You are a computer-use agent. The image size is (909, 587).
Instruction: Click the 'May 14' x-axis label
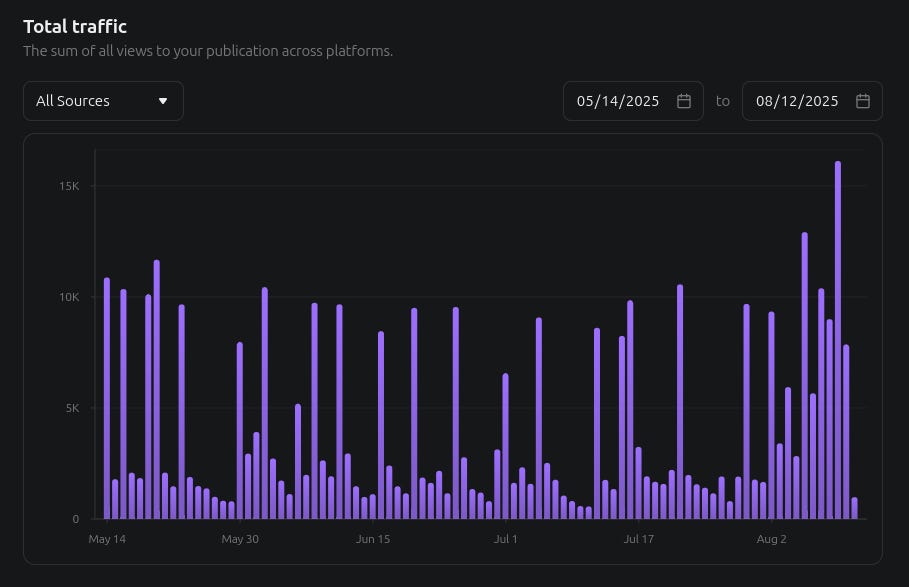coord(107,539)
